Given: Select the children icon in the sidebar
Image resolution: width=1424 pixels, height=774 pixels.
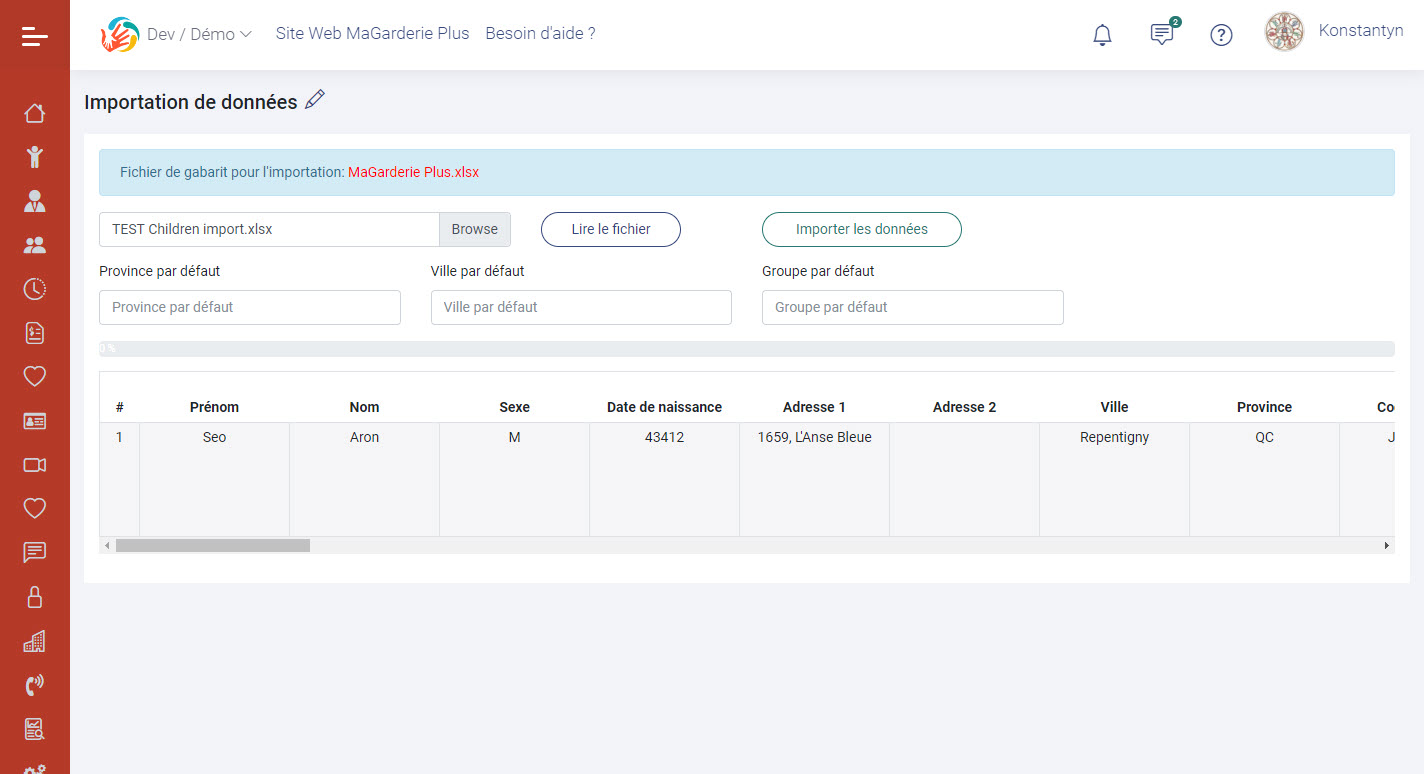Looking at the screenshot, I should pyautogui.click(x=34, y=157).
